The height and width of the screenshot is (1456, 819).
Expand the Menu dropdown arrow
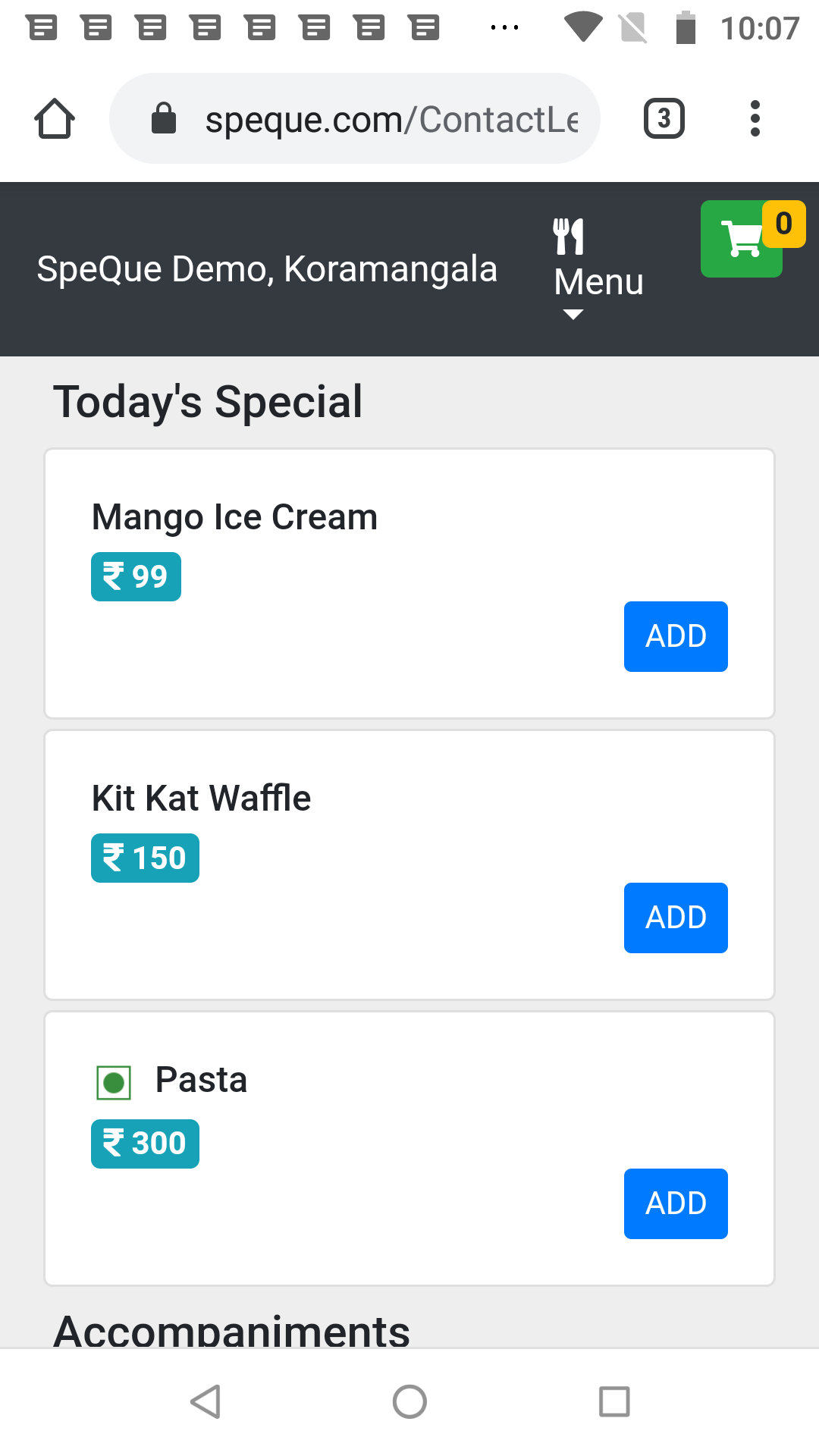(573, 315)
